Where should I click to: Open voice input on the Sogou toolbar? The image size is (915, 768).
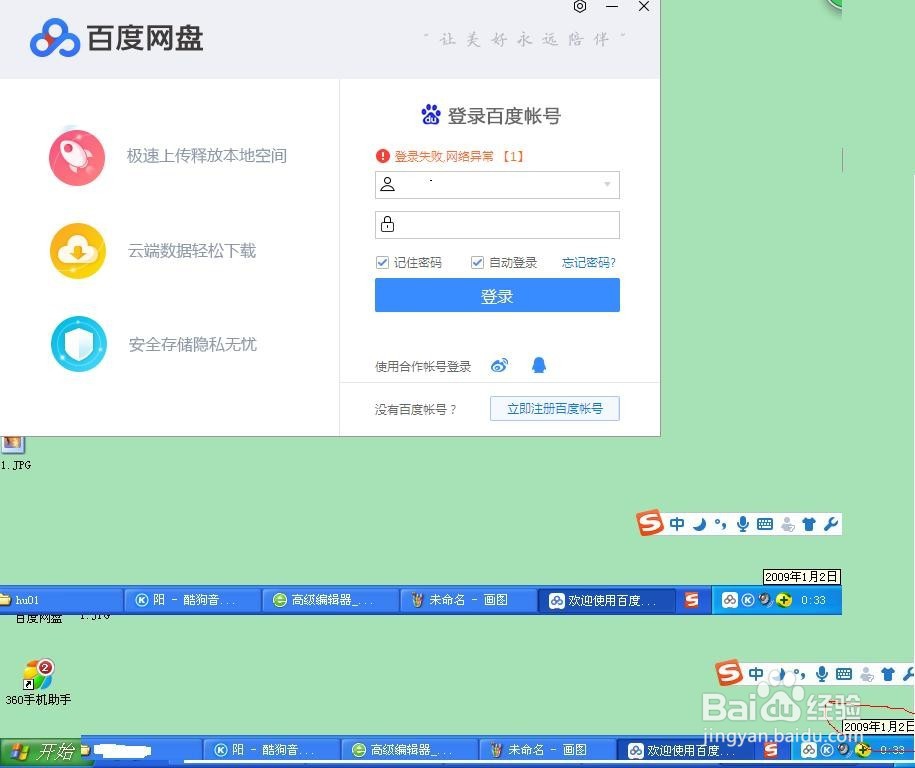(742, 523)
